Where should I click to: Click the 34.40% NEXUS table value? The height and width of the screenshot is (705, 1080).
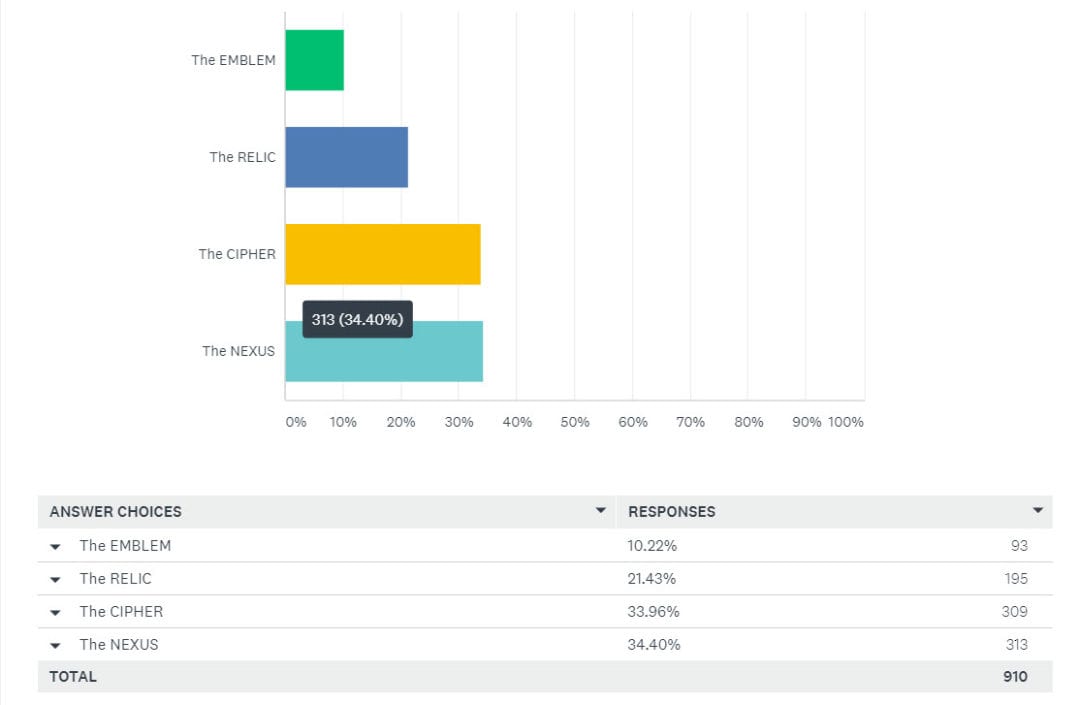coord(654,644)
